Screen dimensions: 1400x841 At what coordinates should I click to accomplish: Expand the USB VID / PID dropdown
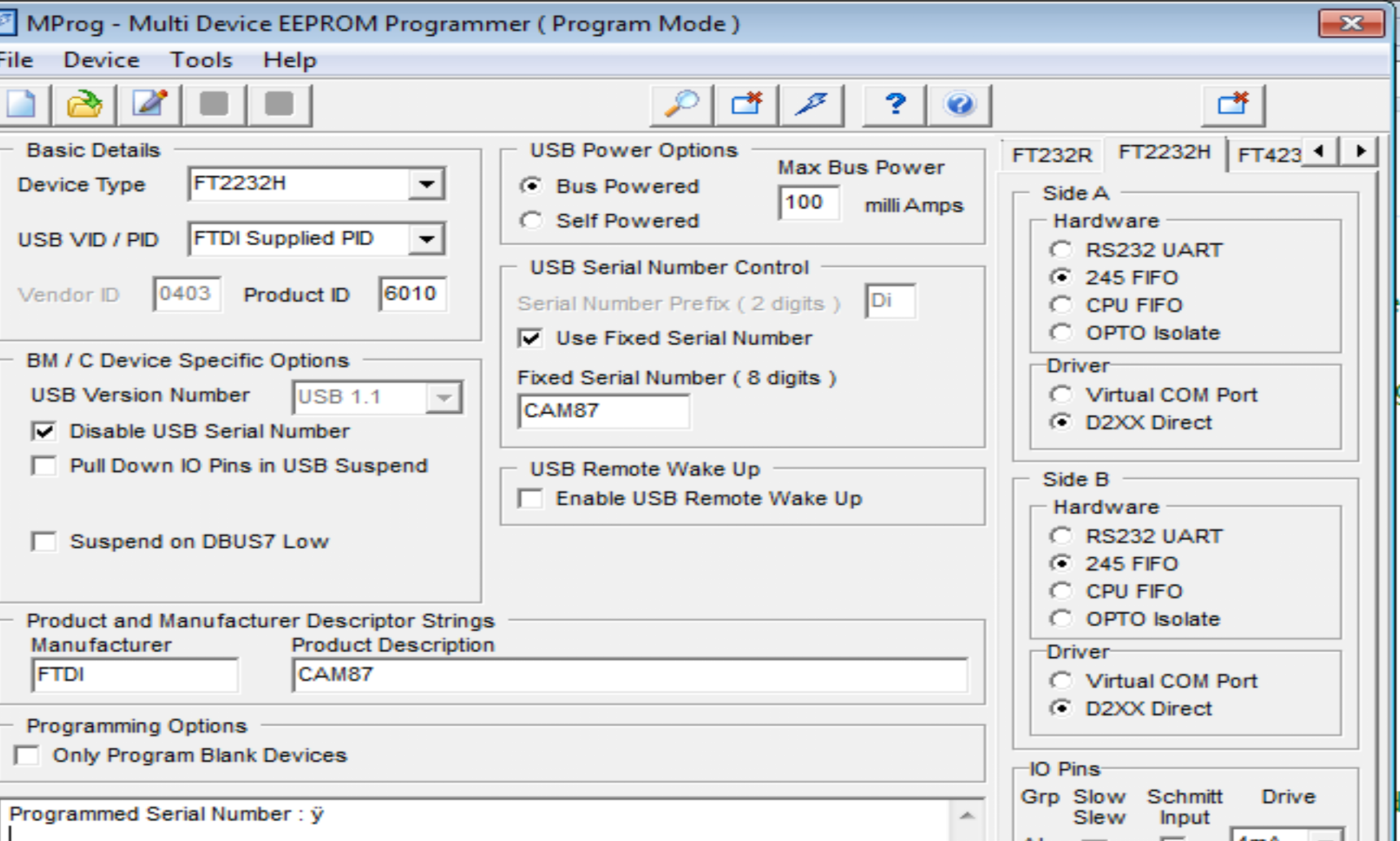[426, 239]
